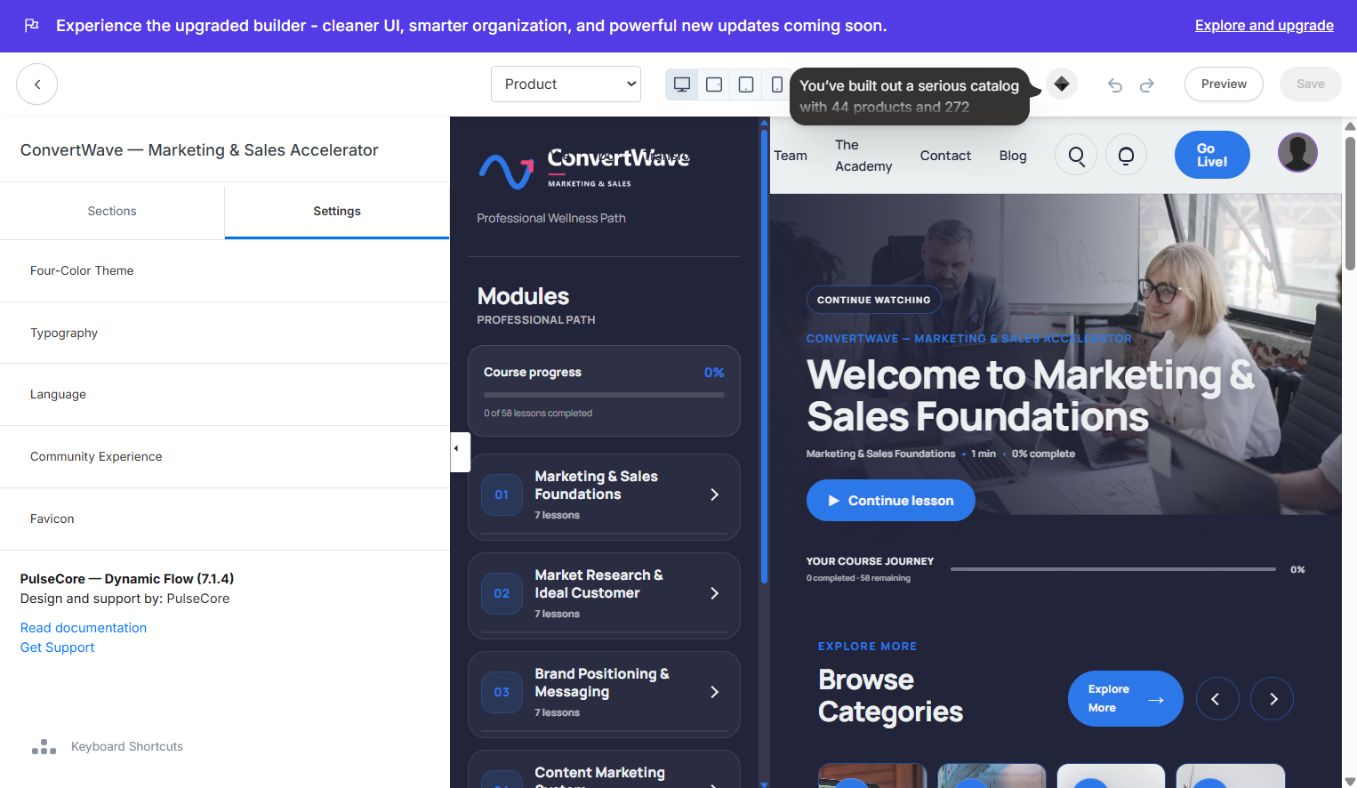Screen dimensions: 1357x788
Task: Click the diamond assistant icon
Action: pyautogui.click(x=1062, y=84)
